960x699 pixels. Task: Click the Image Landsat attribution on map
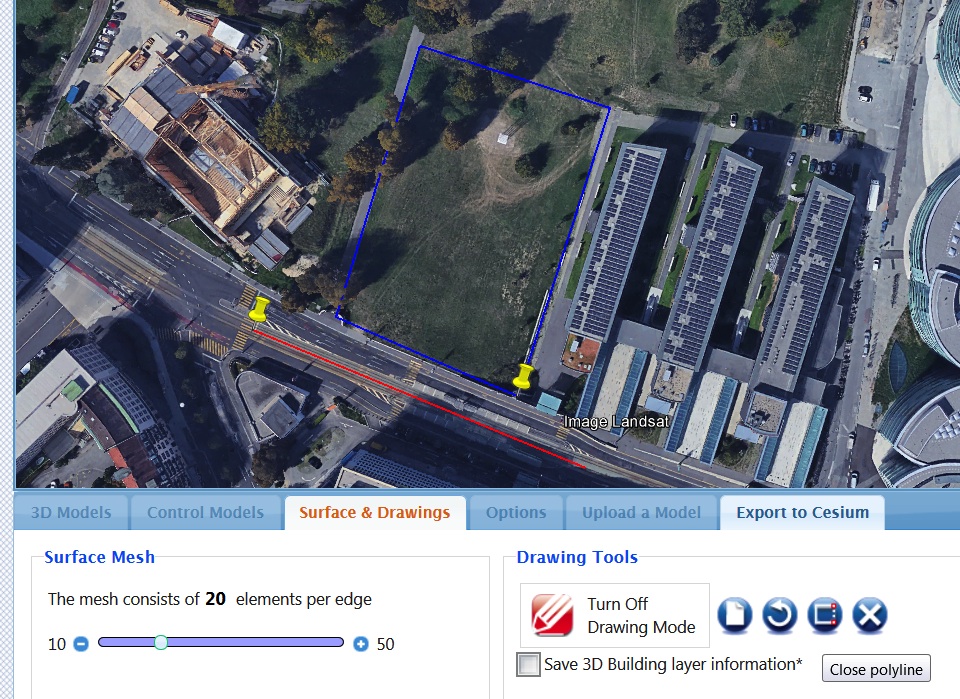(x=616, y=422)
